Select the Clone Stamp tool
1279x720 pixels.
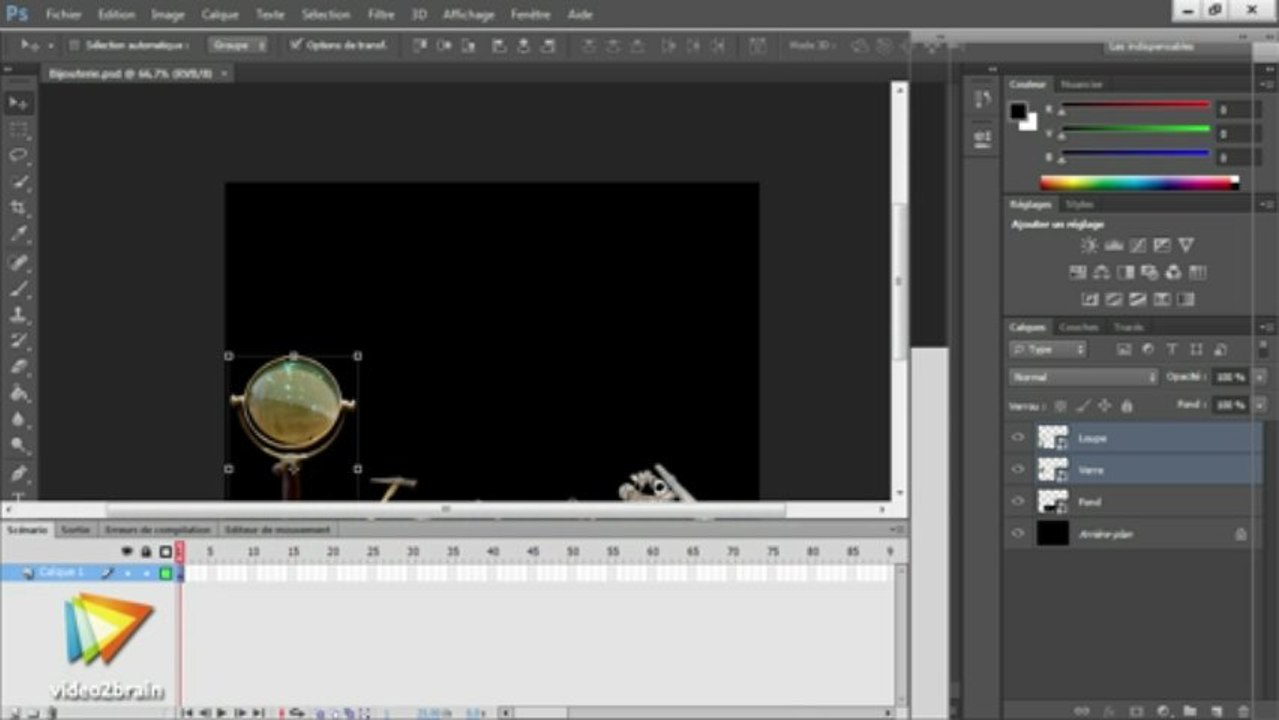[x=19, y=314]
